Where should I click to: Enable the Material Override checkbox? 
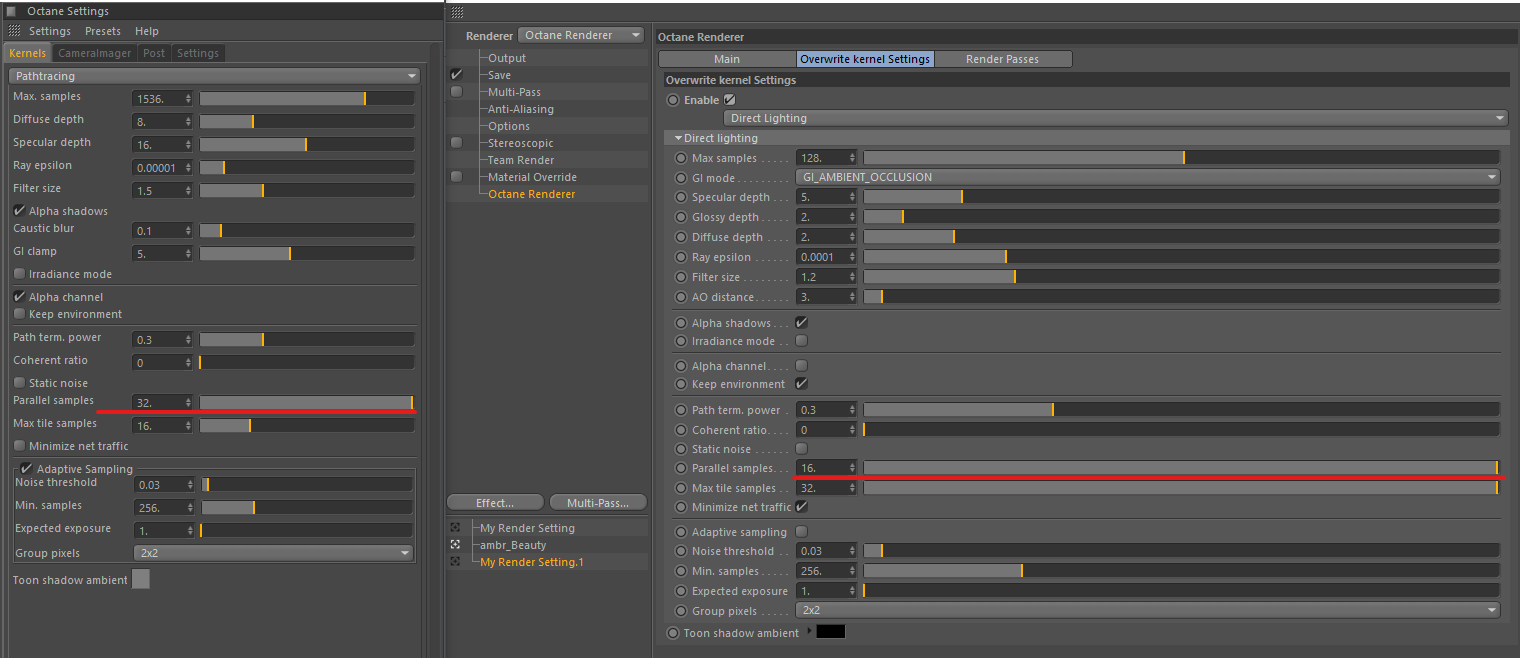pos(456,177)
